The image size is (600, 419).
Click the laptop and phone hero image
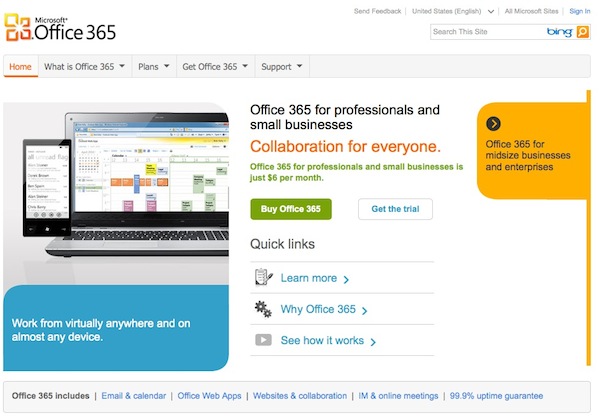116,193
